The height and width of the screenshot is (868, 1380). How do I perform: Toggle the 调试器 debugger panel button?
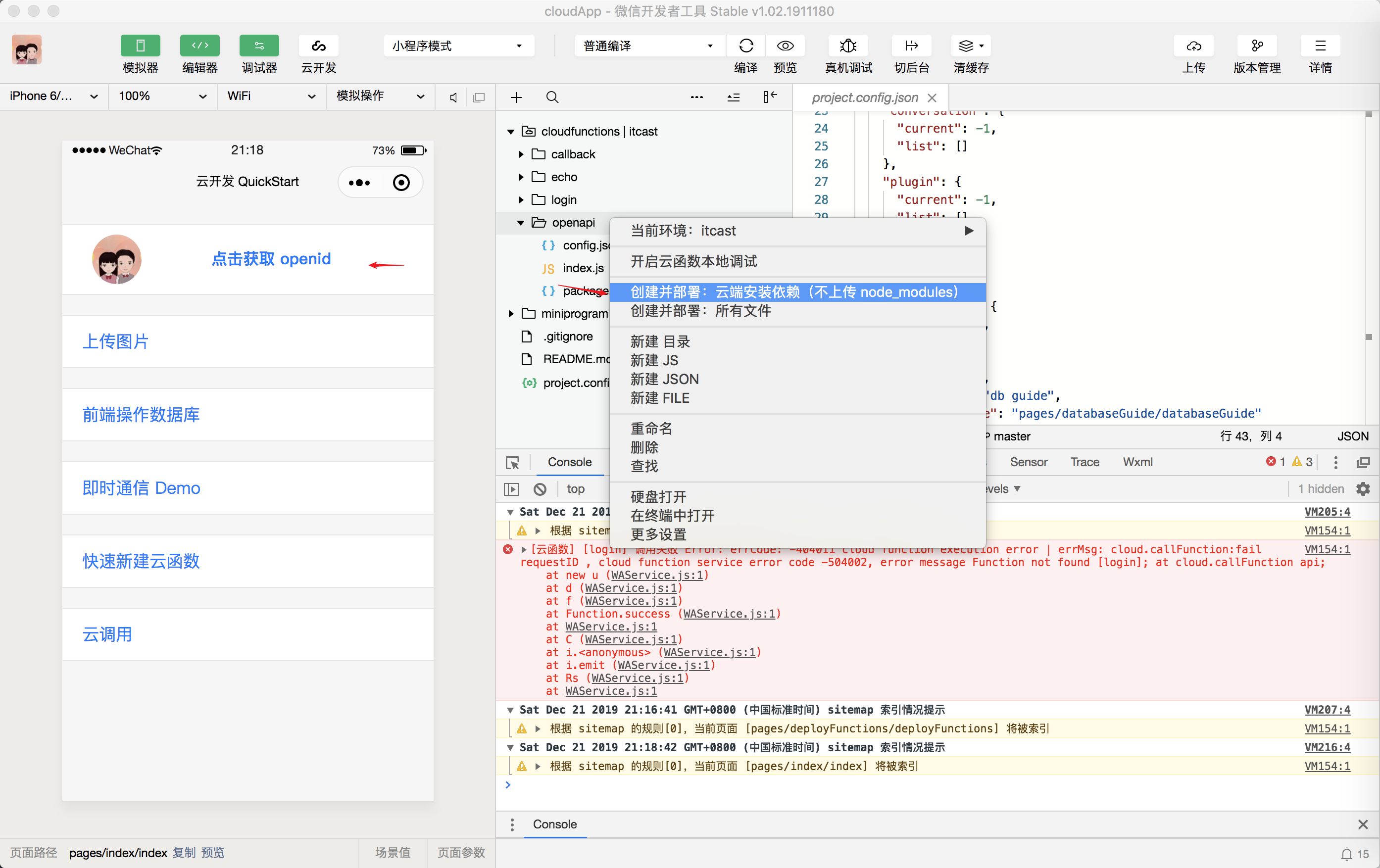click(x=259, y=46)
